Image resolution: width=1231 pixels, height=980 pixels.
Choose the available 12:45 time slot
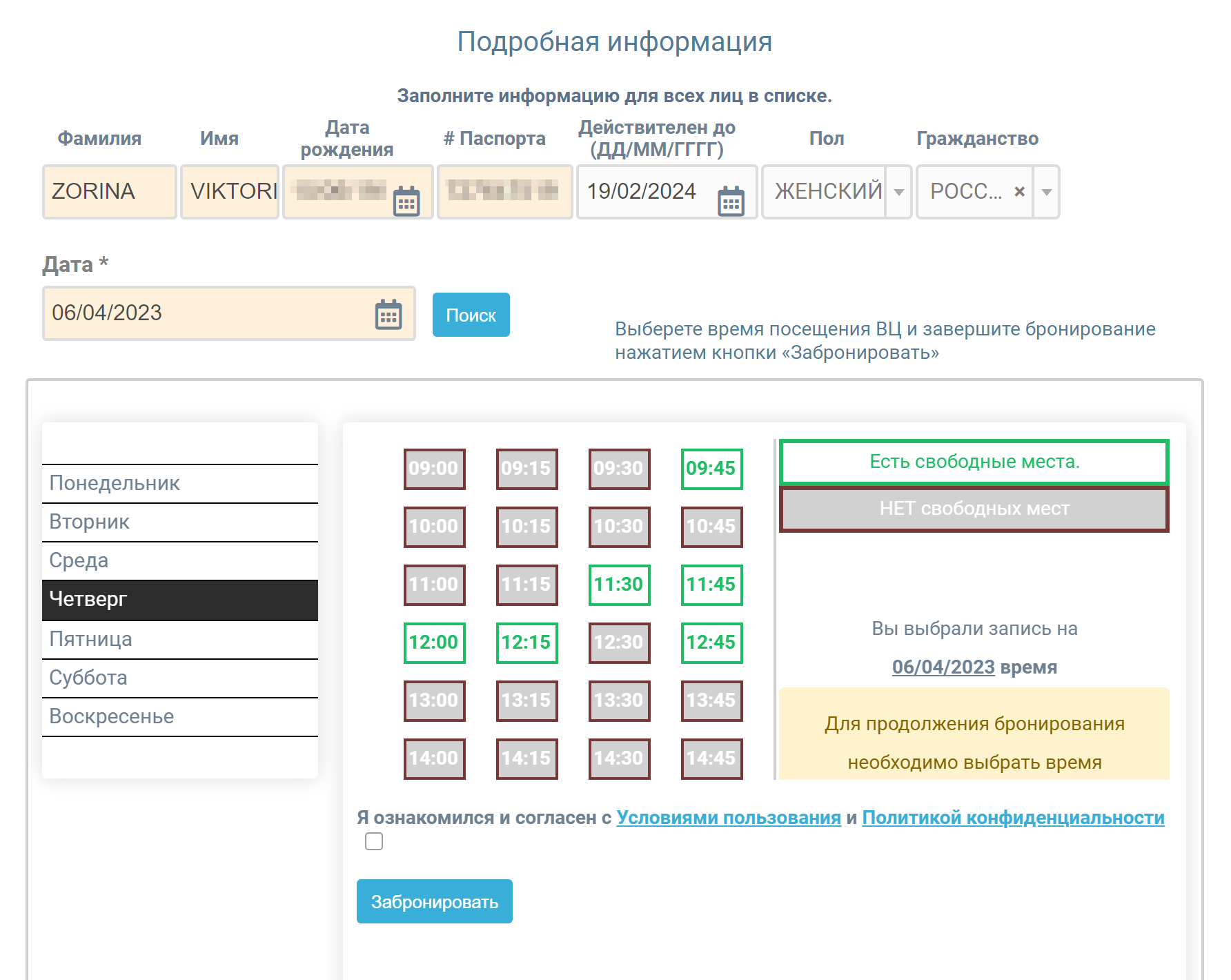[711, 643]
